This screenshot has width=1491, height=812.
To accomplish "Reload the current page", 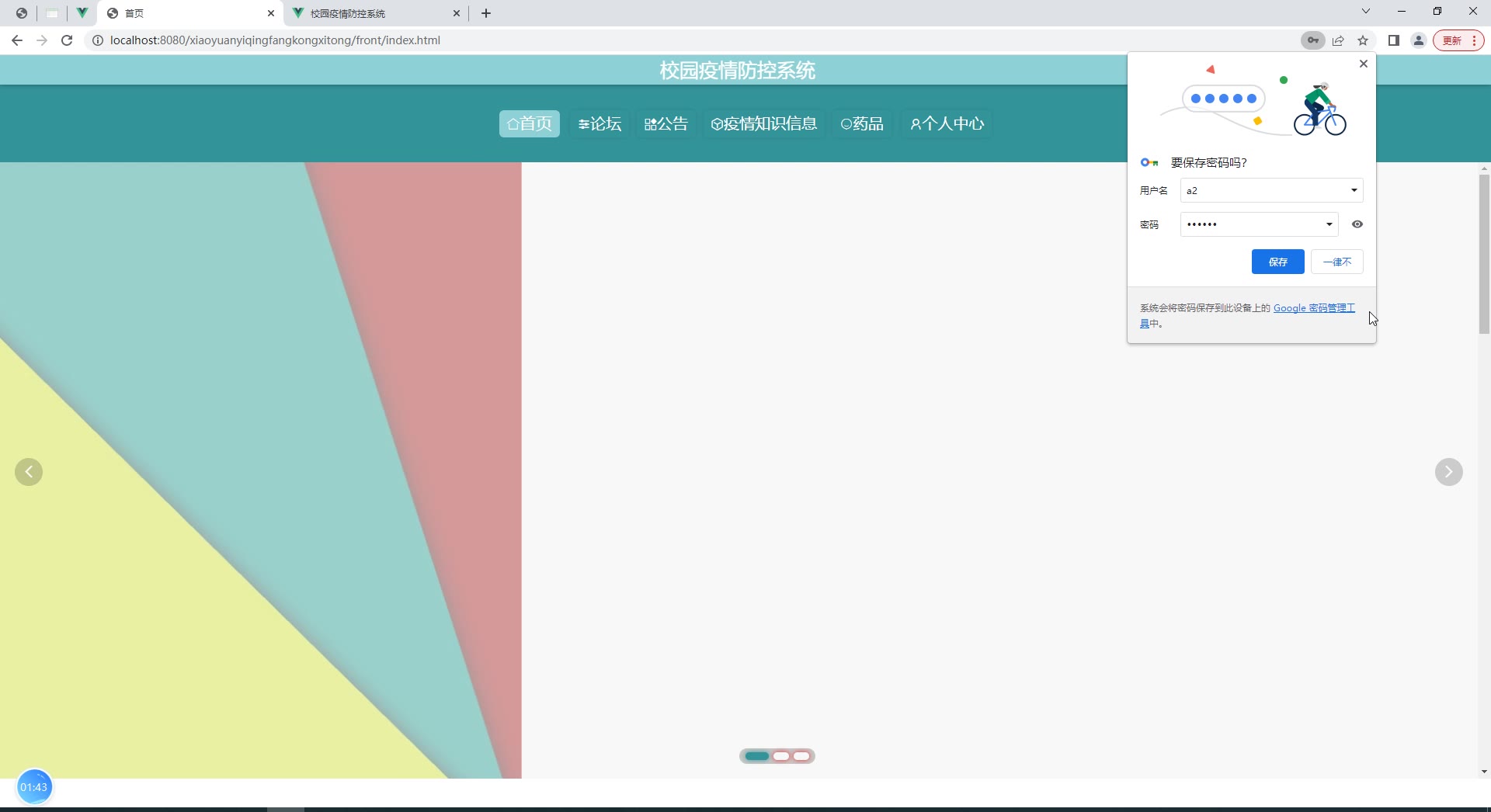I will coord(67,40).
